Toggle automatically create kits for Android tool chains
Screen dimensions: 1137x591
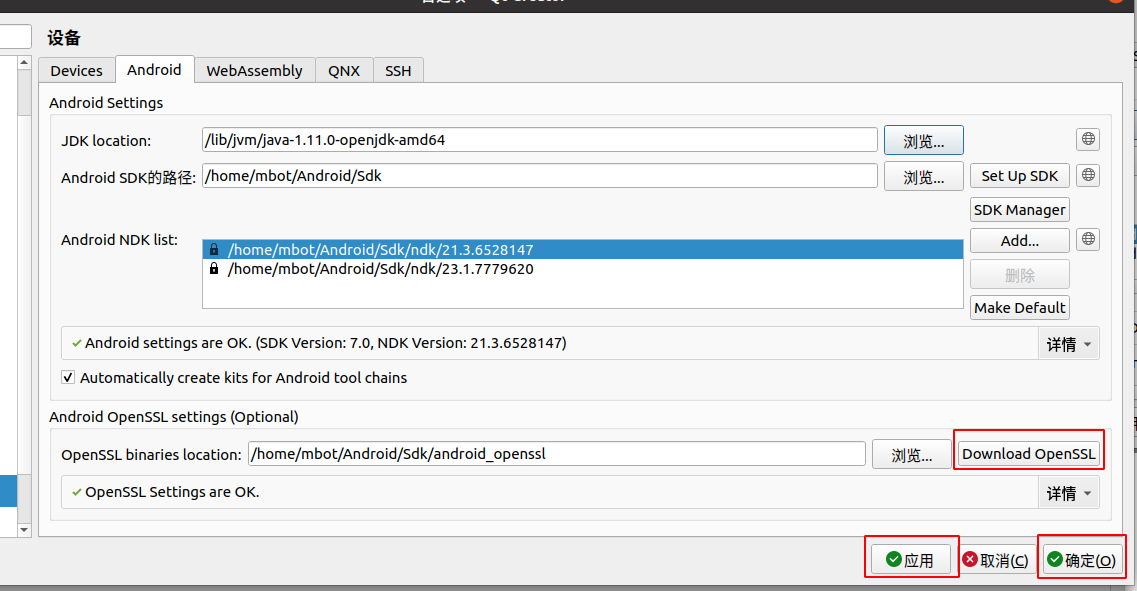point(67,377)
